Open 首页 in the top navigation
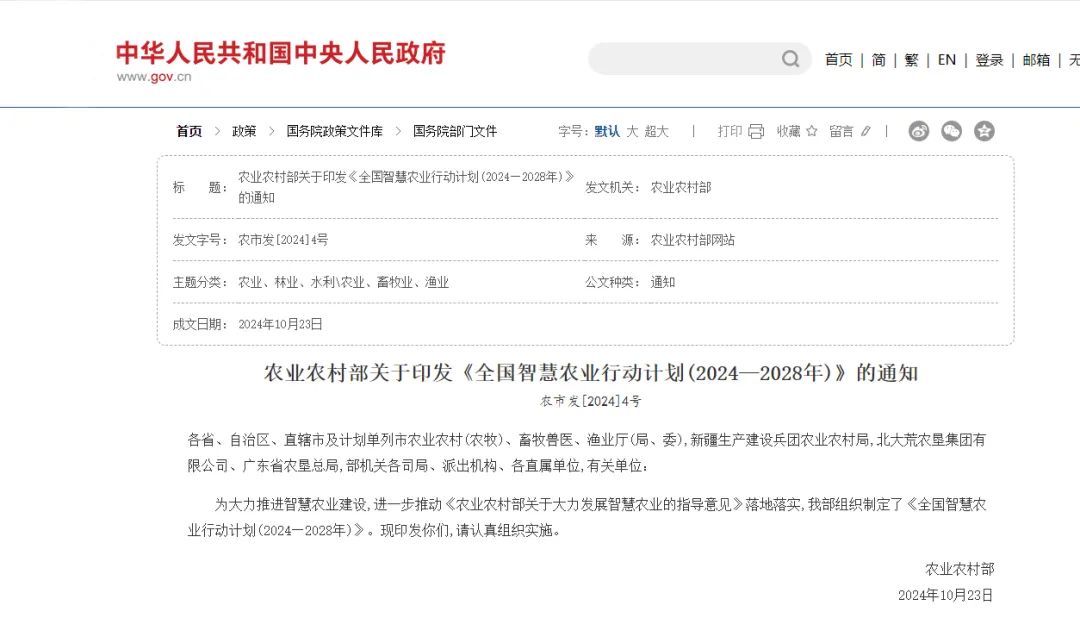1080x618 pixels. pos(838,60)
